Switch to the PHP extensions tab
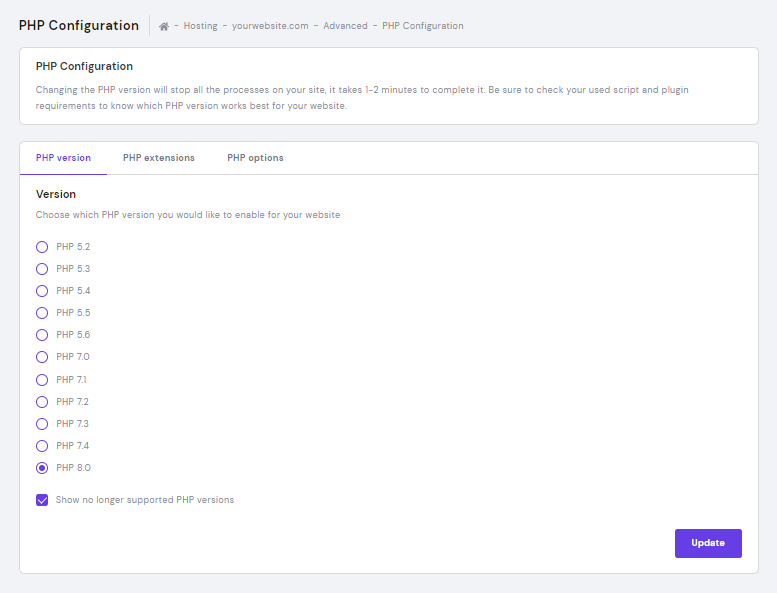Screen dimensions: 777x593 (159, 158)
